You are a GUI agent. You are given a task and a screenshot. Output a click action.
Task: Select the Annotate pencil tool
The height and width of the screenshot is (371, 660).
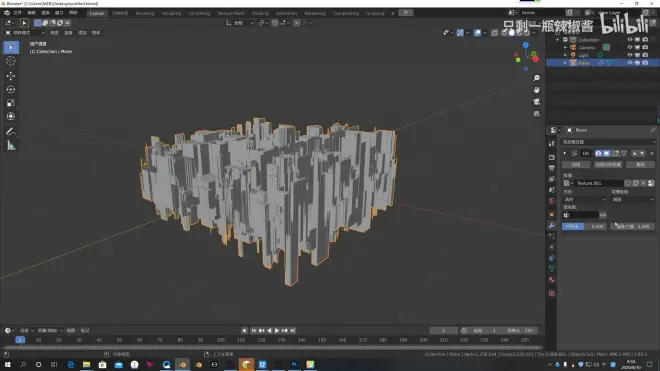(x=11, y=132)
